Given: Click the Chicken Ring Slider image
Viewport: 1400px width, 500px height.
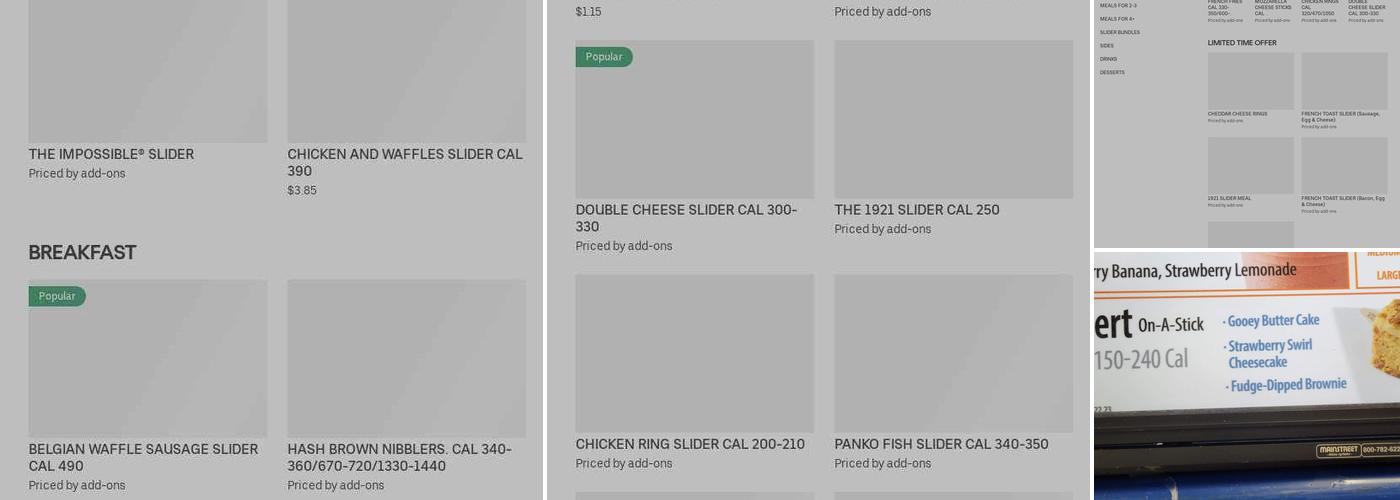Looking at the screenshot, I should point(694,353).
